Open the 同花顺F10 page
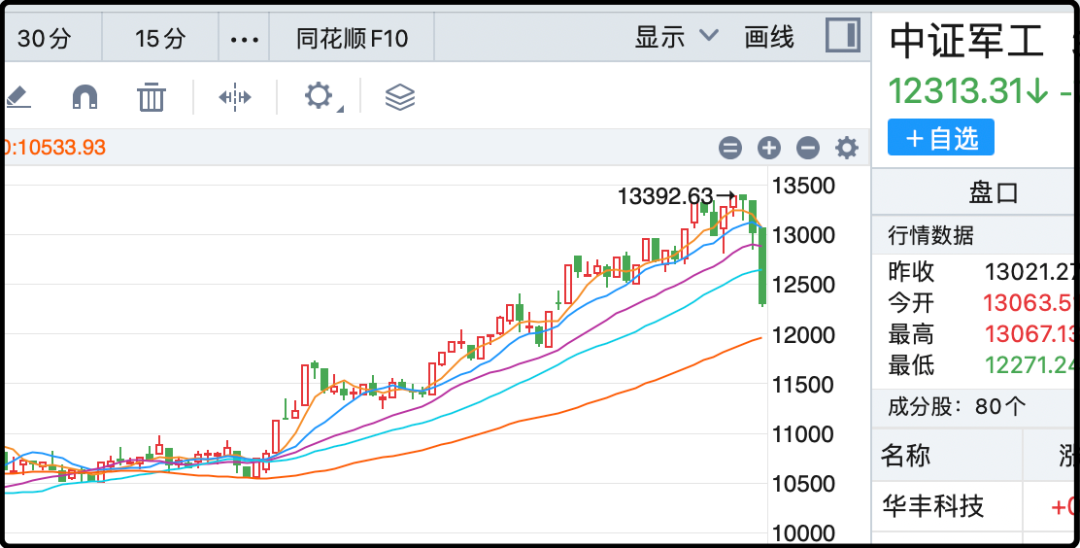This screenshot has height=548, width=1080. 352,39
